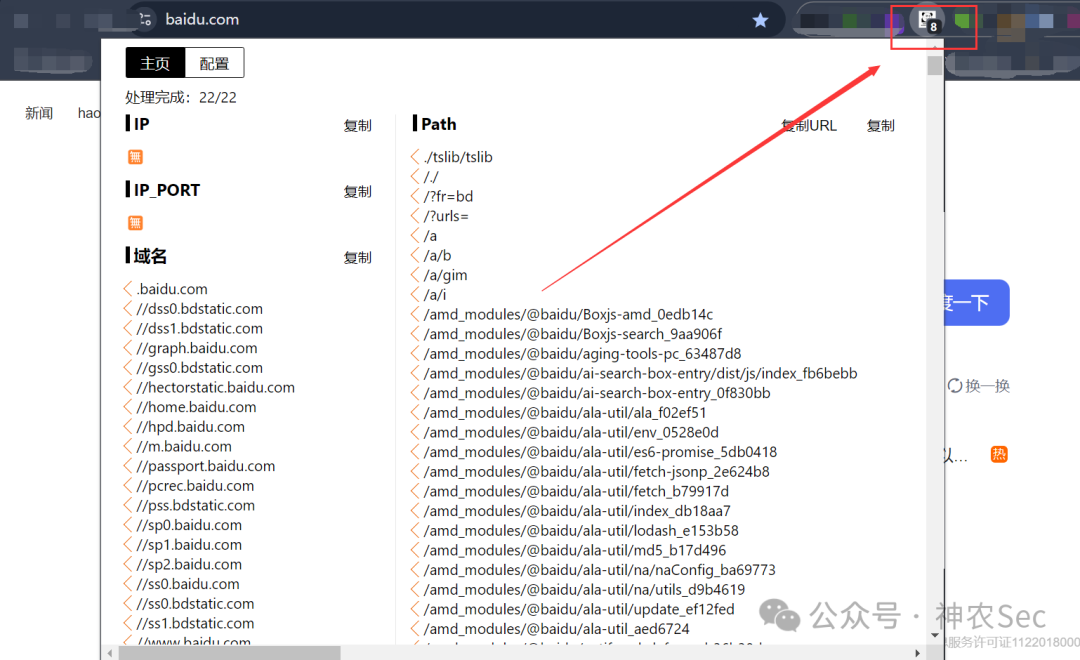Click the 换一换 refresh link

click(979, 386)
